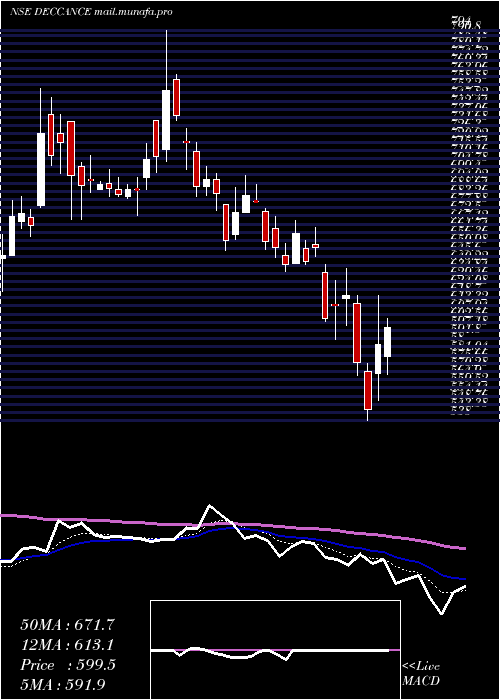
Task: Click the 50MA : 671.7 value
Action: pyautogui.click(x=67, y=625)
